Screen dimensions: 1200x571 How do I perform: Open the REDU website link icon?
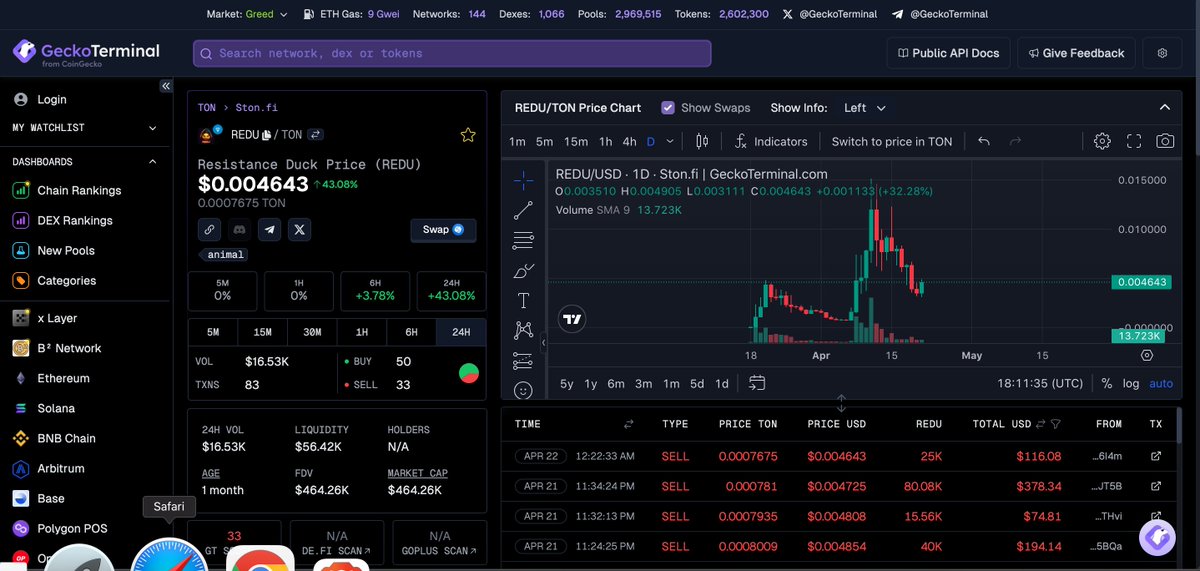(x=209, y=230)
